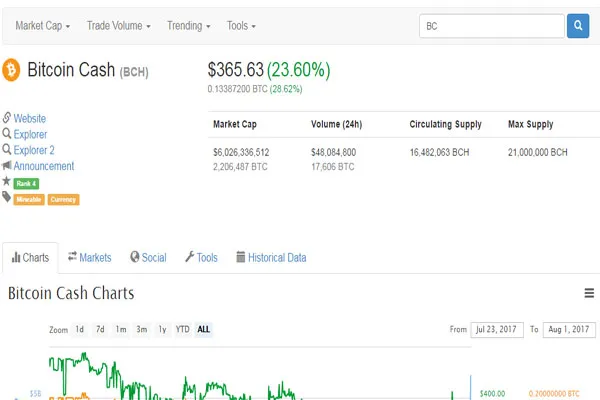The width and height of the screenshot is (600, 400).
Task: Visit the Website link
Action: coord(30,118)
